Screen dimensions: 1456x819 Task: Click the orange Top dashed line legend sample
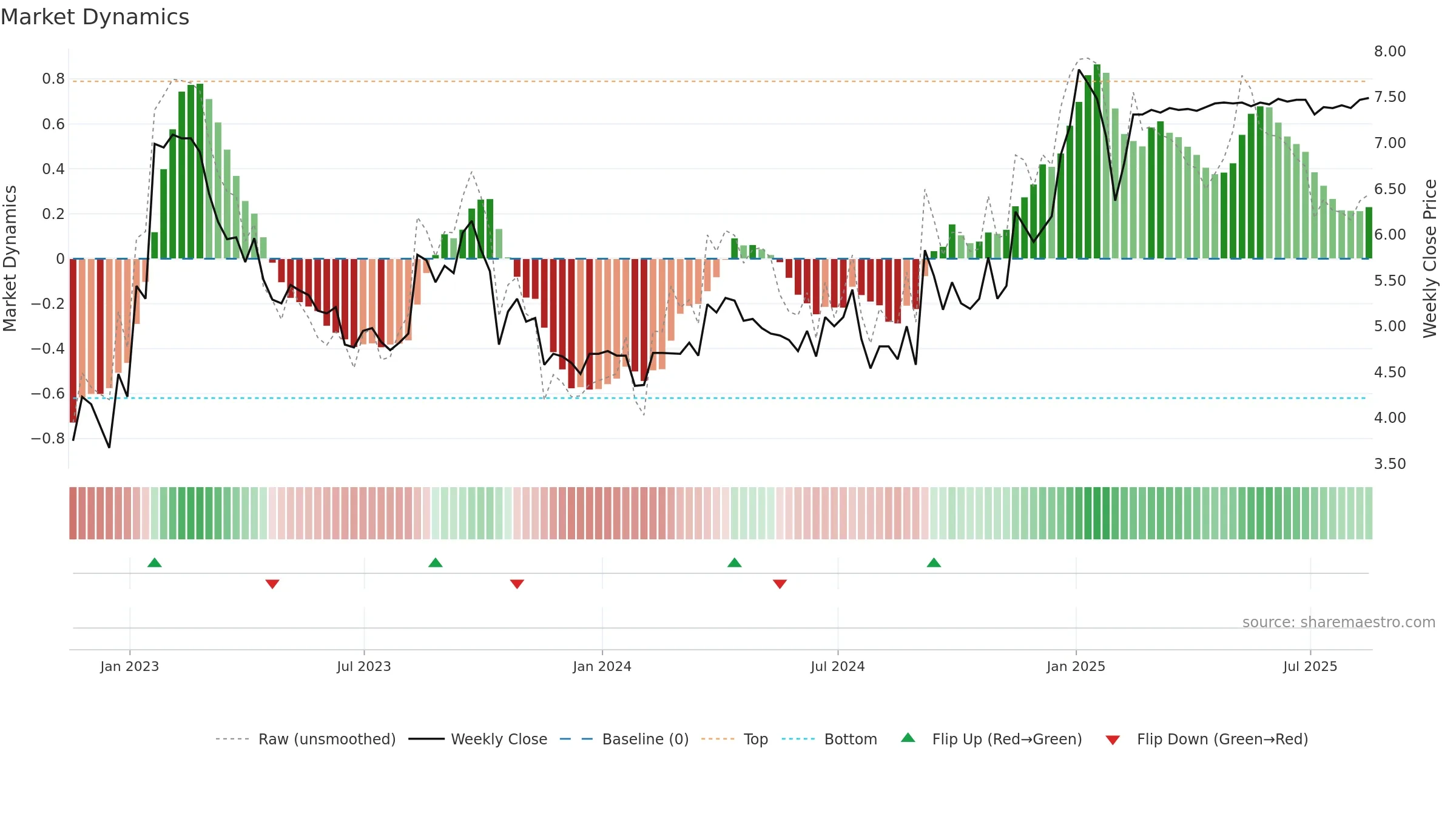click(x=718, y=739)
